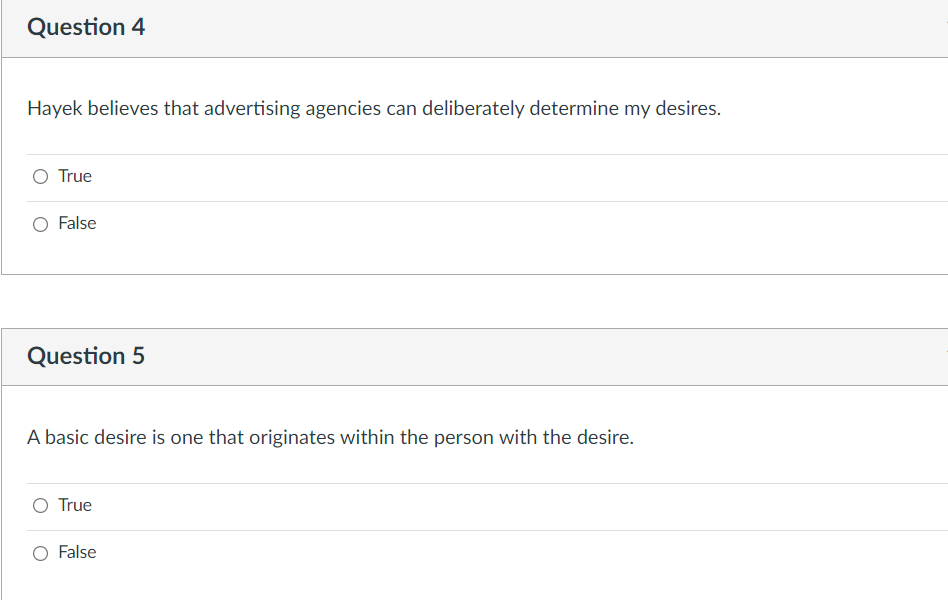948x600 pixels.
Task: Click the False label under Question 4
Action: (x=80, y=223)
